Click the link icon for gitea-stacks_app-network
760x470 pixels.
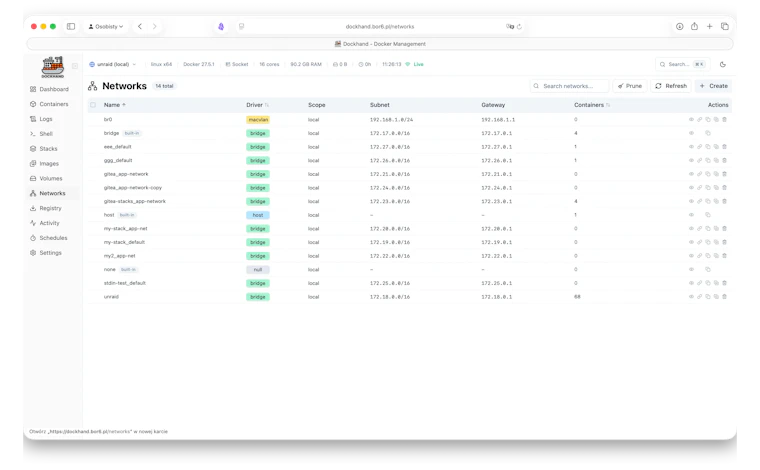tap(699, 201)
